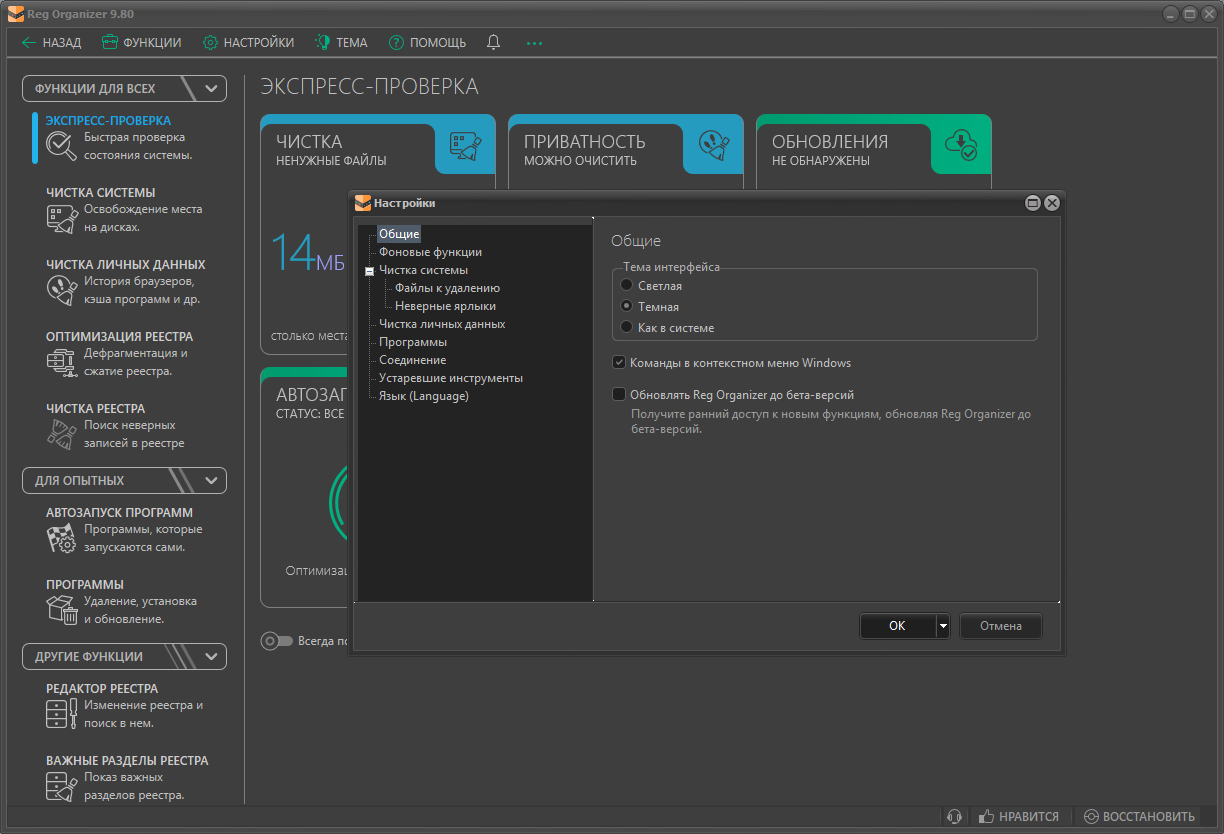1224x834 pixels.
Task: Maximize the Настройки dialog
Action: [1033, 203]
